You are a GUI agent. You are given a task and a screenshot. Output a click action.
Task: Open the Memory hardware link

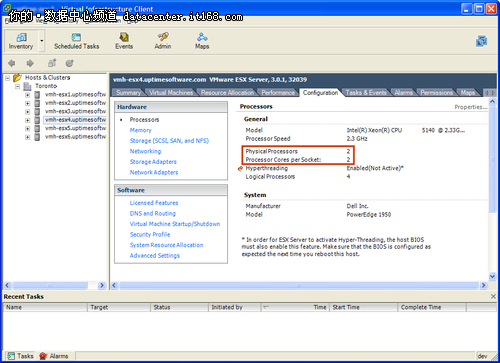click(140, 130)
